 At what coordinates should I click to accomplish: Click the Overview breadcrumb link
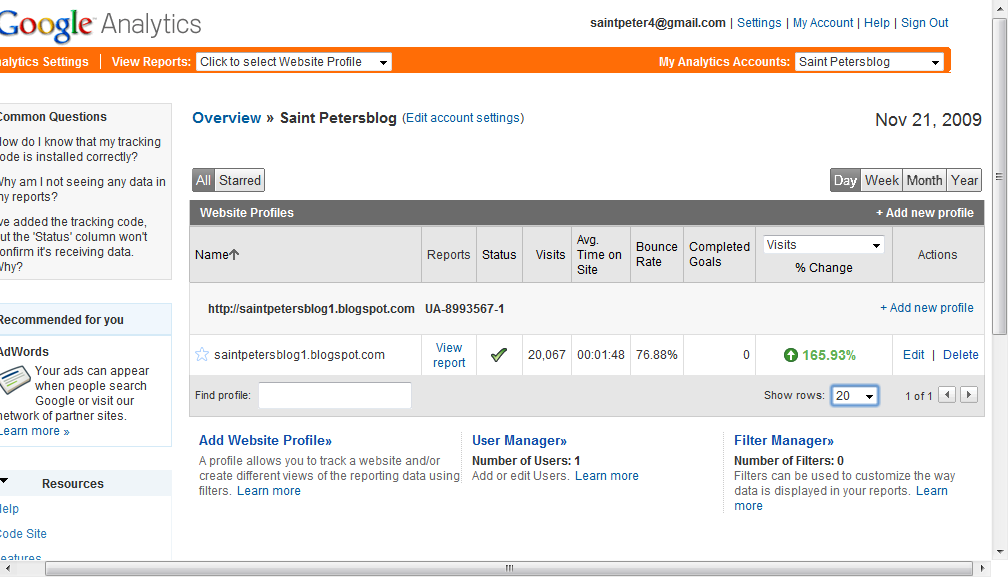tap(226, 118)
